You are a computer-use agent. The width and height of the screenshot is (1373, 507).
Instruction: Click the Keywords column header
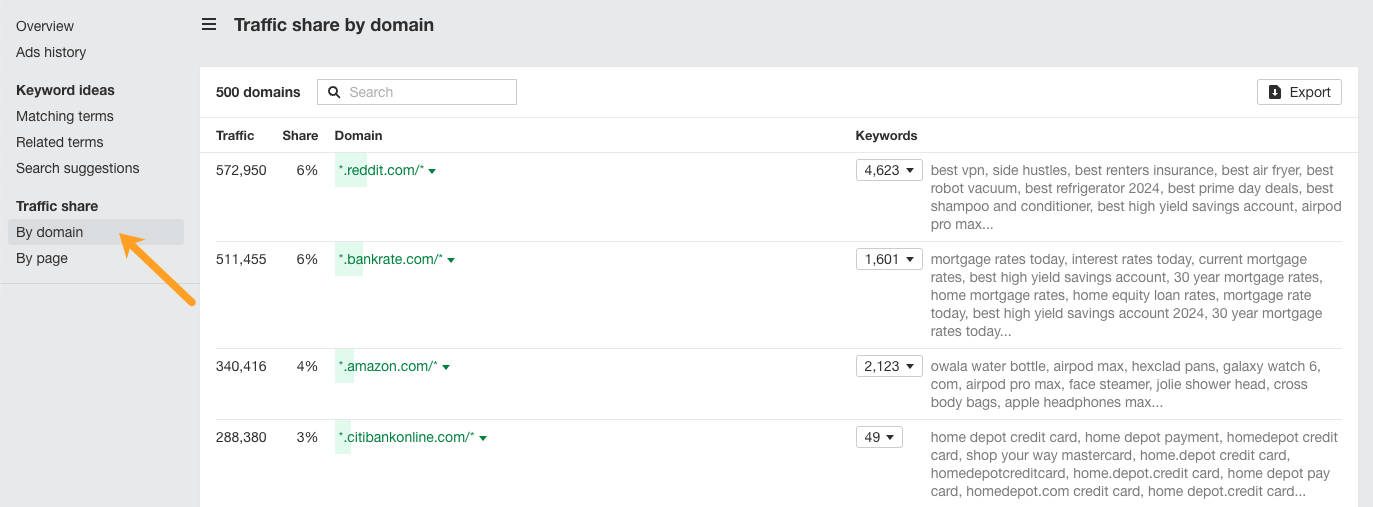[886, 135]
